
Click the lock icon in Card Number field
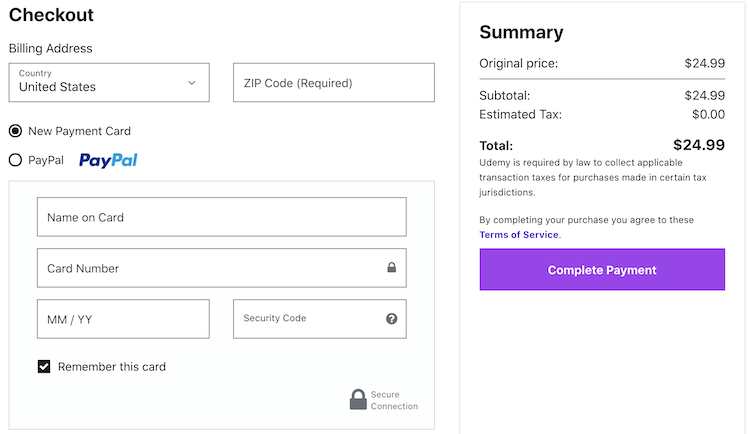391,268
